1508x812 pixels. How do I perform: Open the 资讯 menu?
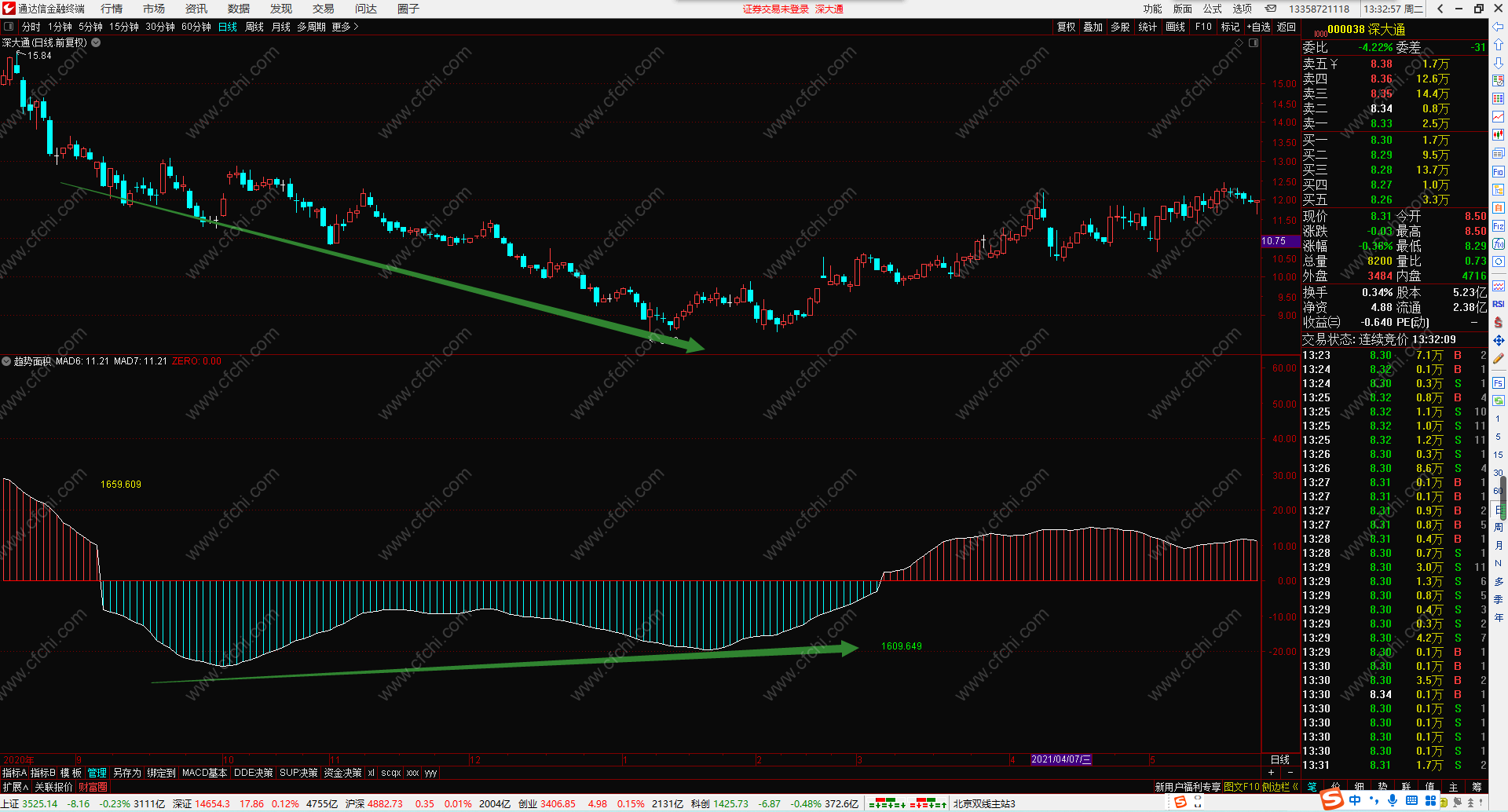[x=196, y=9]
